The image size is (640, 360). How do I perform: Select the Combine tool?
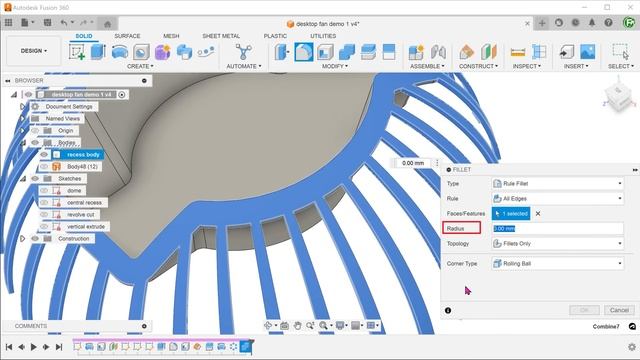pyautogui.click(x=347, y=52)
